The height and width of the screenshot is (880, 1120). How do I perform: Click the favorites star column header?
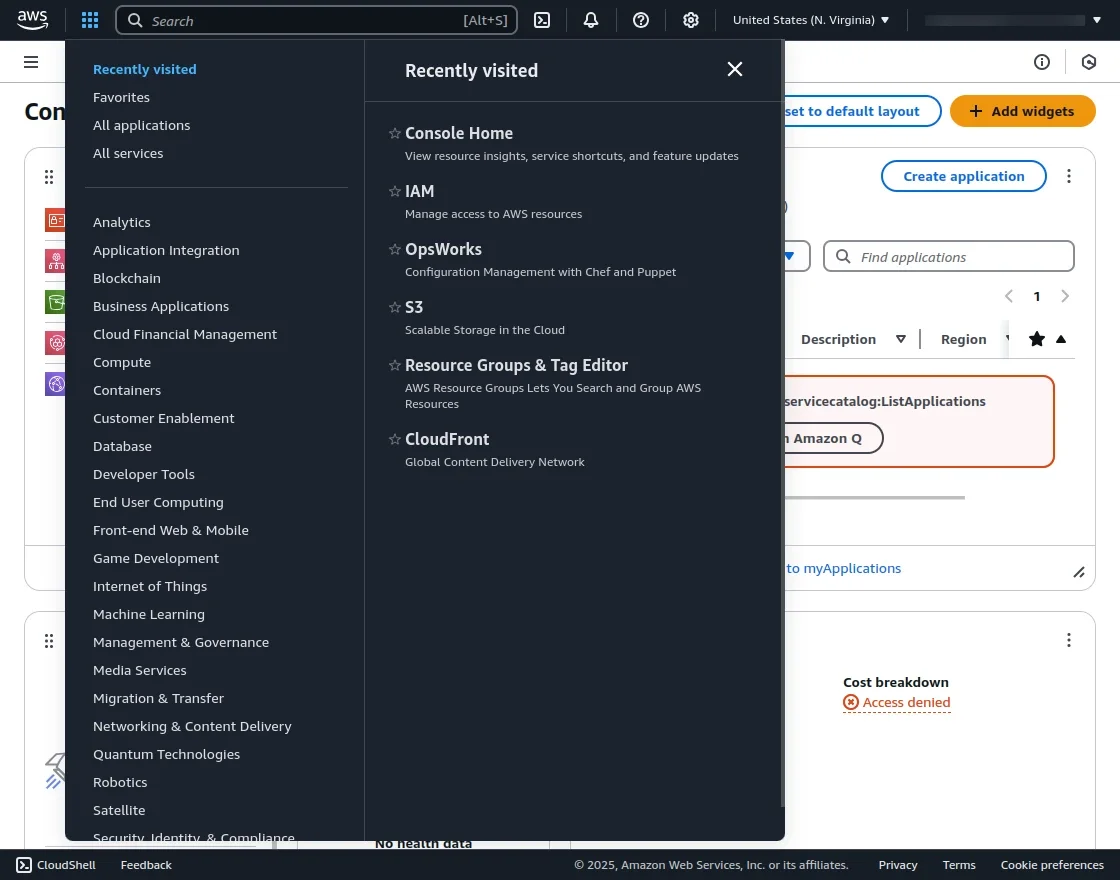(1036, 339)
